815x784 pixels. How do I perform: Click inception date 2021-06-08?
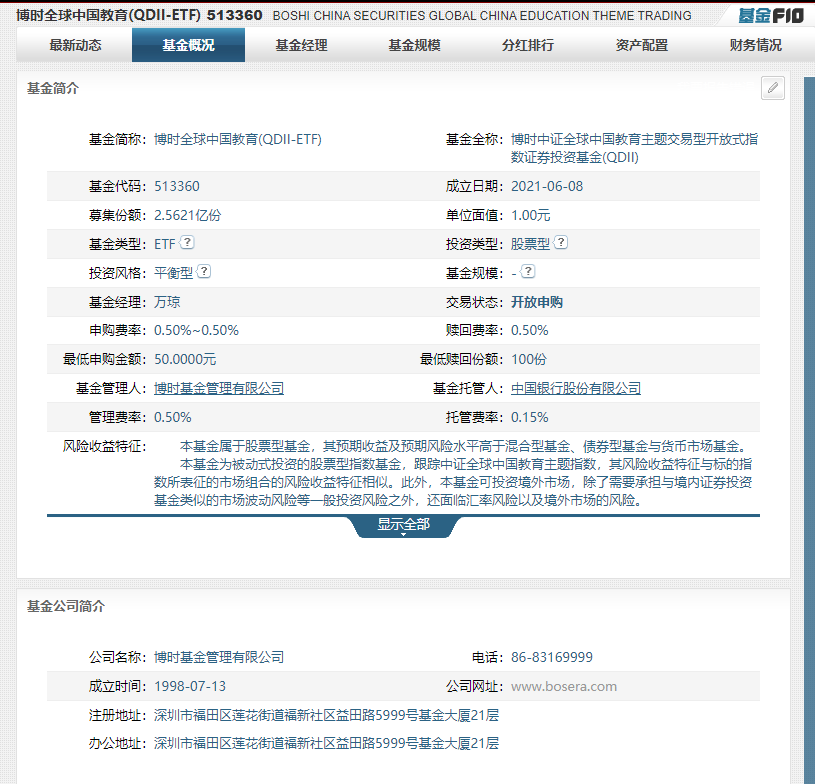pyautogui.click(x=547, y=186)
